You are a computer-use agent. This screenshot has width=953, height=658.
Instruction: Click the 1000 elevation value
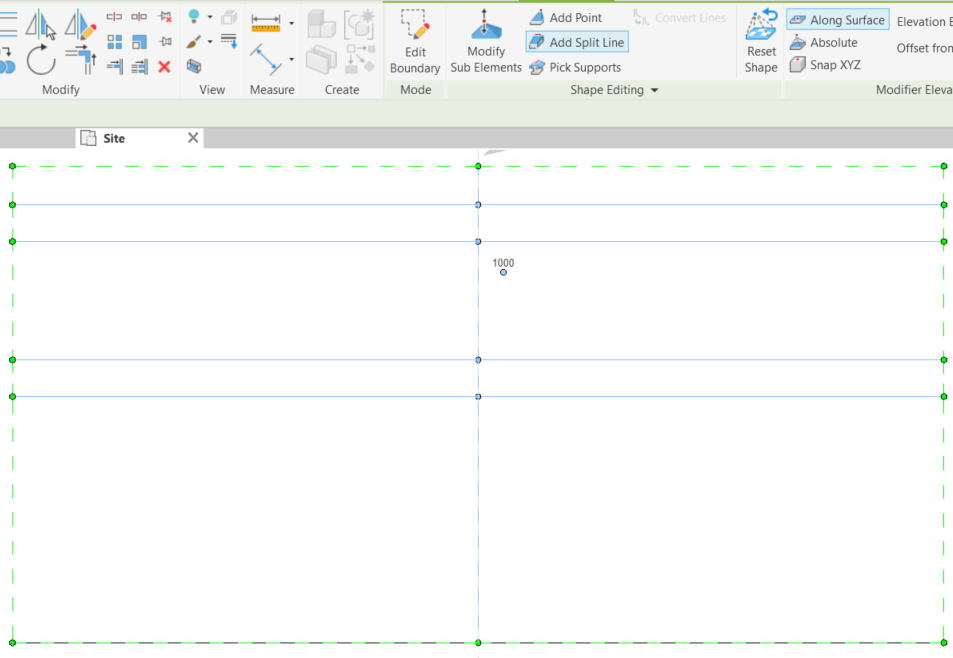(503, 263)
